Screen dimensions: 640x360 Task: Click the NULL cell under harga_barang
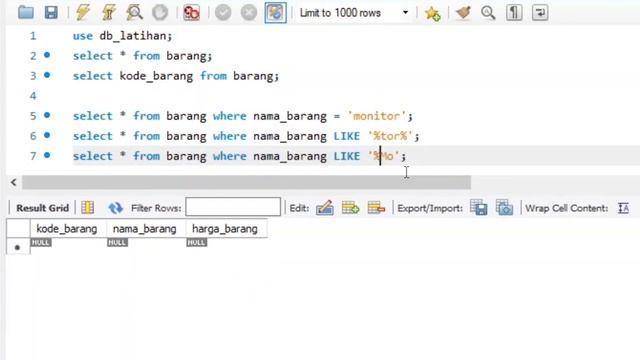pyautogui.click(x=197, y=242)
